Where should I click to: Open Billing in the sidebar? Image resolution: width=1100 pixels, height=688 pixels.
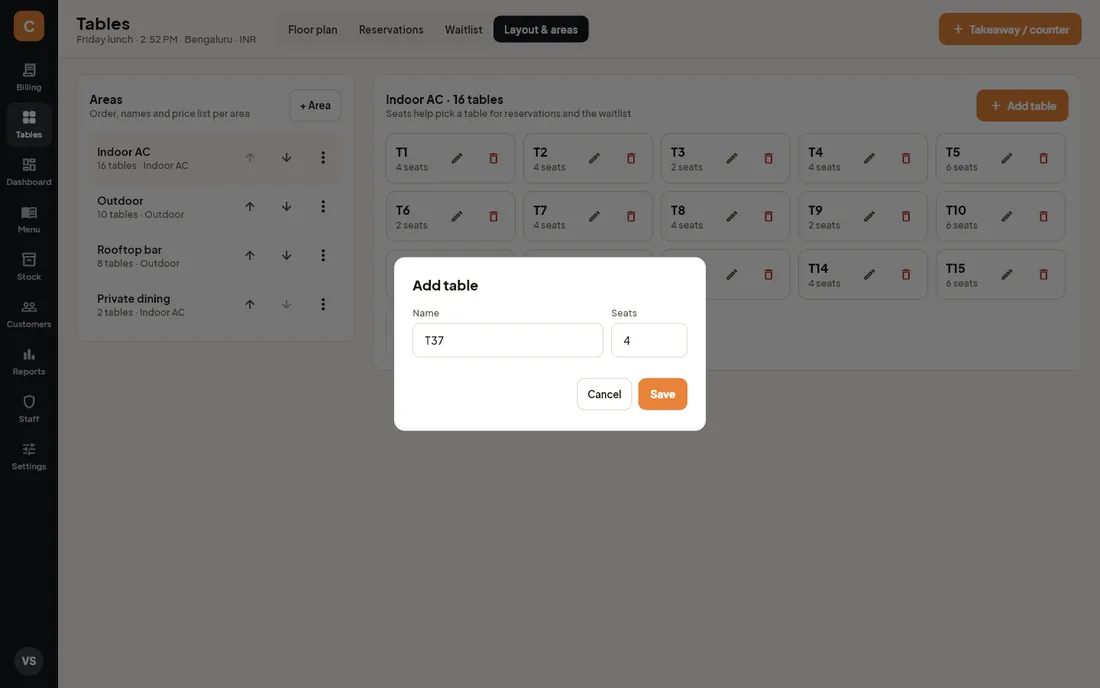(29, 77)
